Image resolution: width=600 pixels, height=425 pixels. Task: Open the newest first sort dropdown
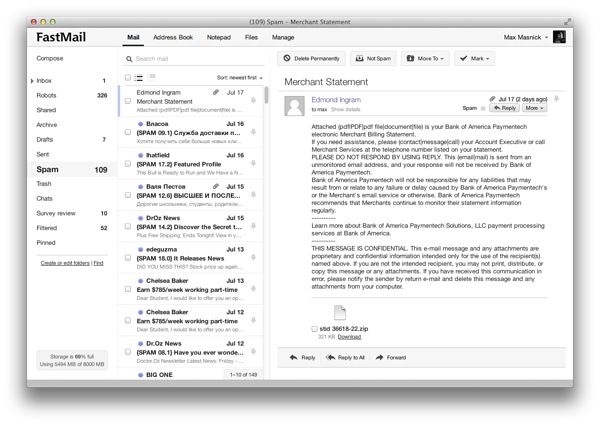pos(239,77)
